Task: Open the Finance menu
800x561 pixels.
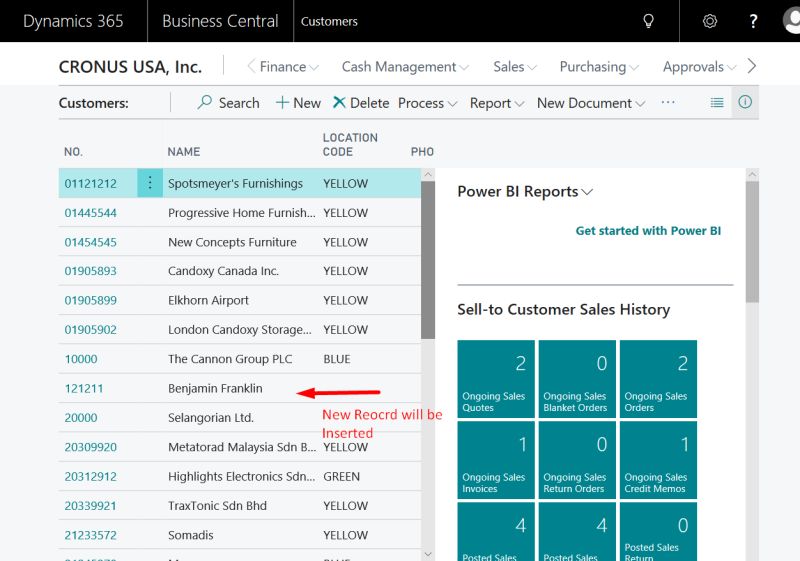Action: click(289, 67)
